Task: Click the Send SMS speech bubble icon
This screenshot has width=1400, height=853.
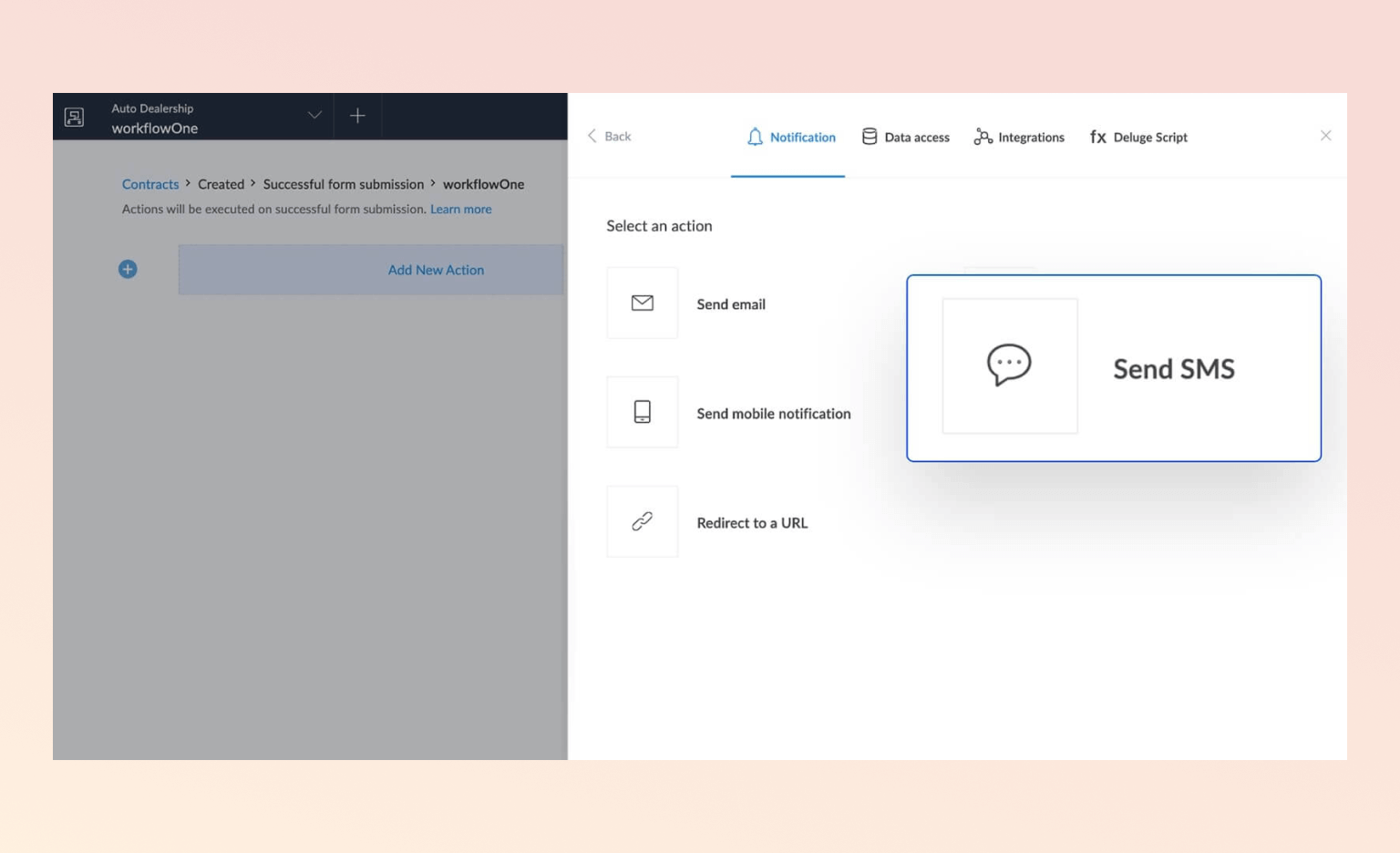Action: [1009, 365]
